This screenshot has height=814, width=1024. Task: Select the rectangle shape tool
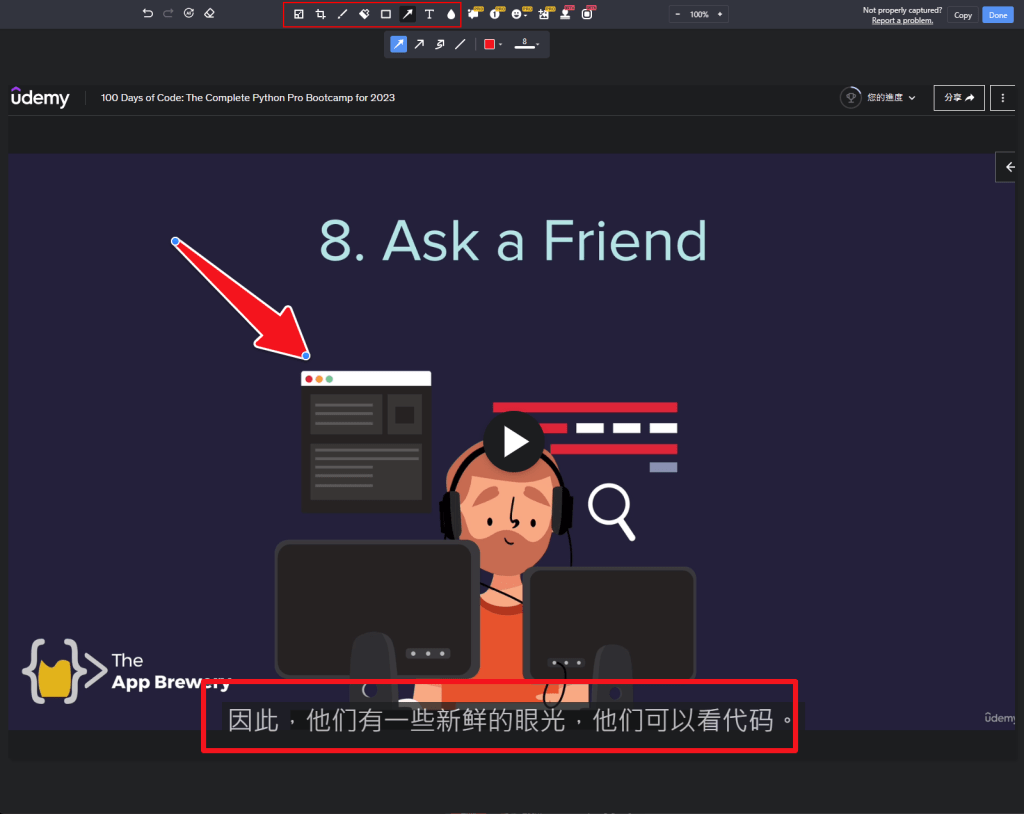[386, 14]
